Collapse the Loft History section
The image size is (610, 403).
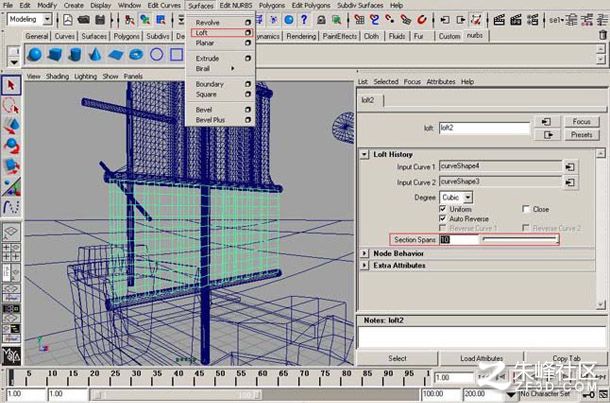coord(364,154)
